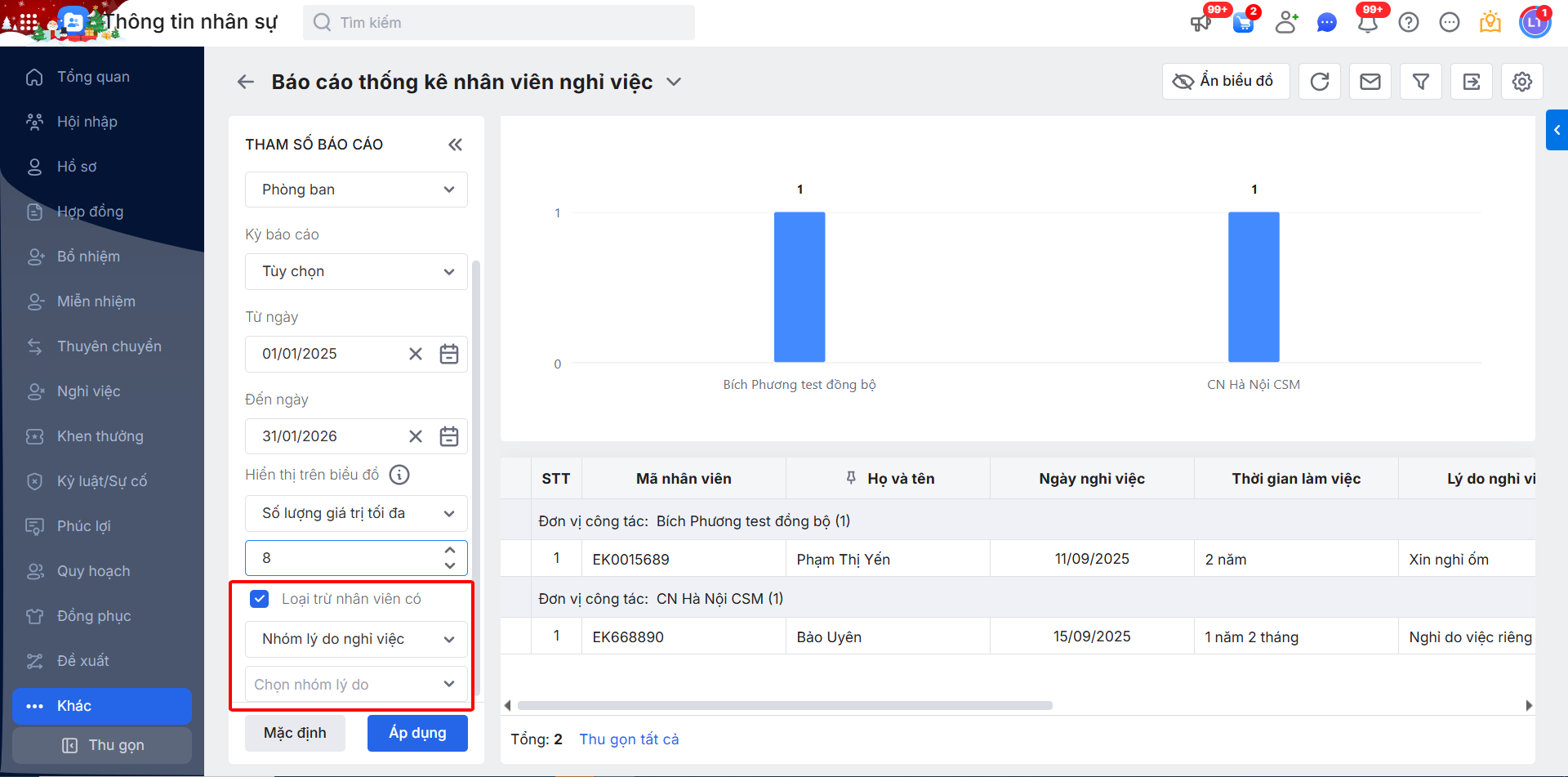Click the Áp dụng button

[x=417, y=733]
